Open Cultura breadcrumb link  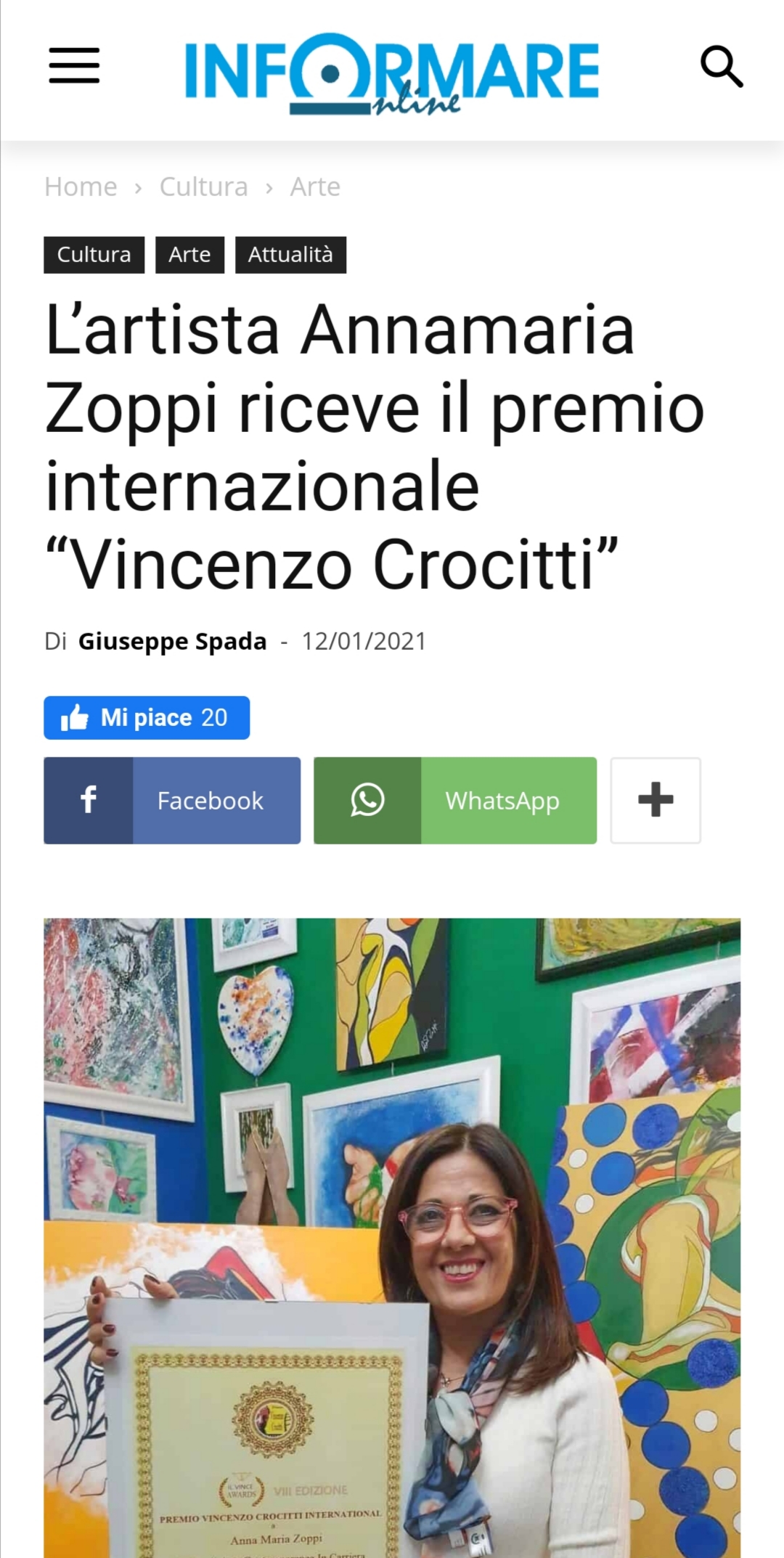pos(204,187)
